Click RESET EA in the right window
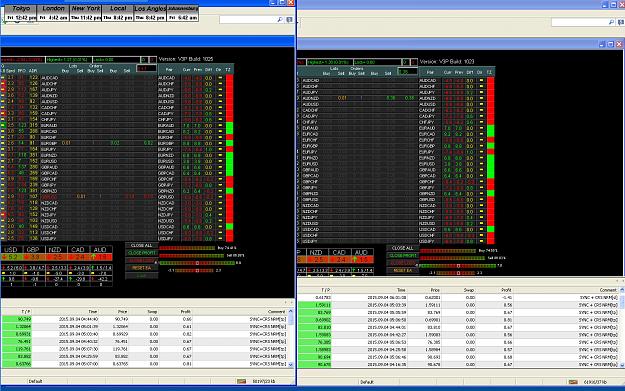This screenshot has width=625, height=391. pos(403,271)
